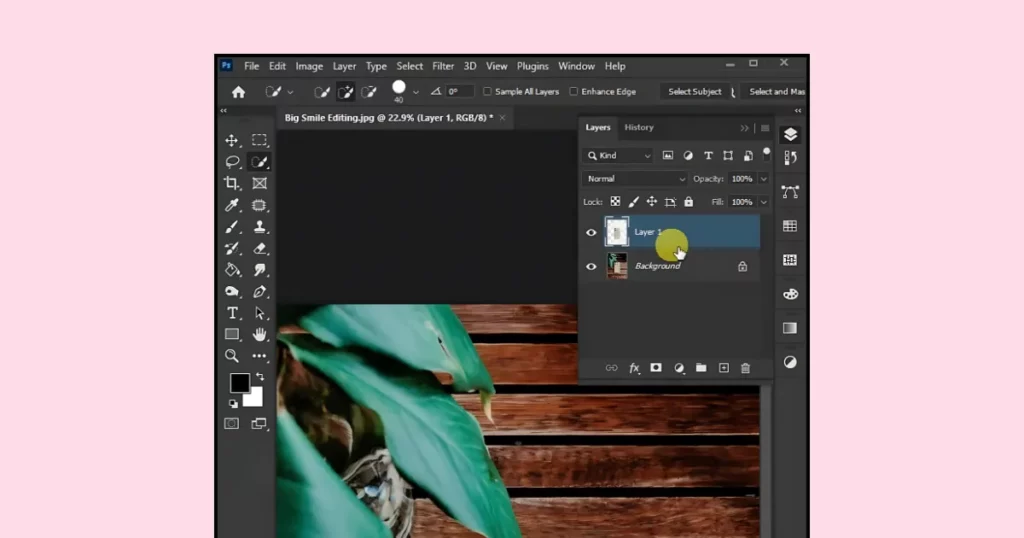Select the Move tool
The height and width of the screenshot is (538, 1024).
point(232,140)
